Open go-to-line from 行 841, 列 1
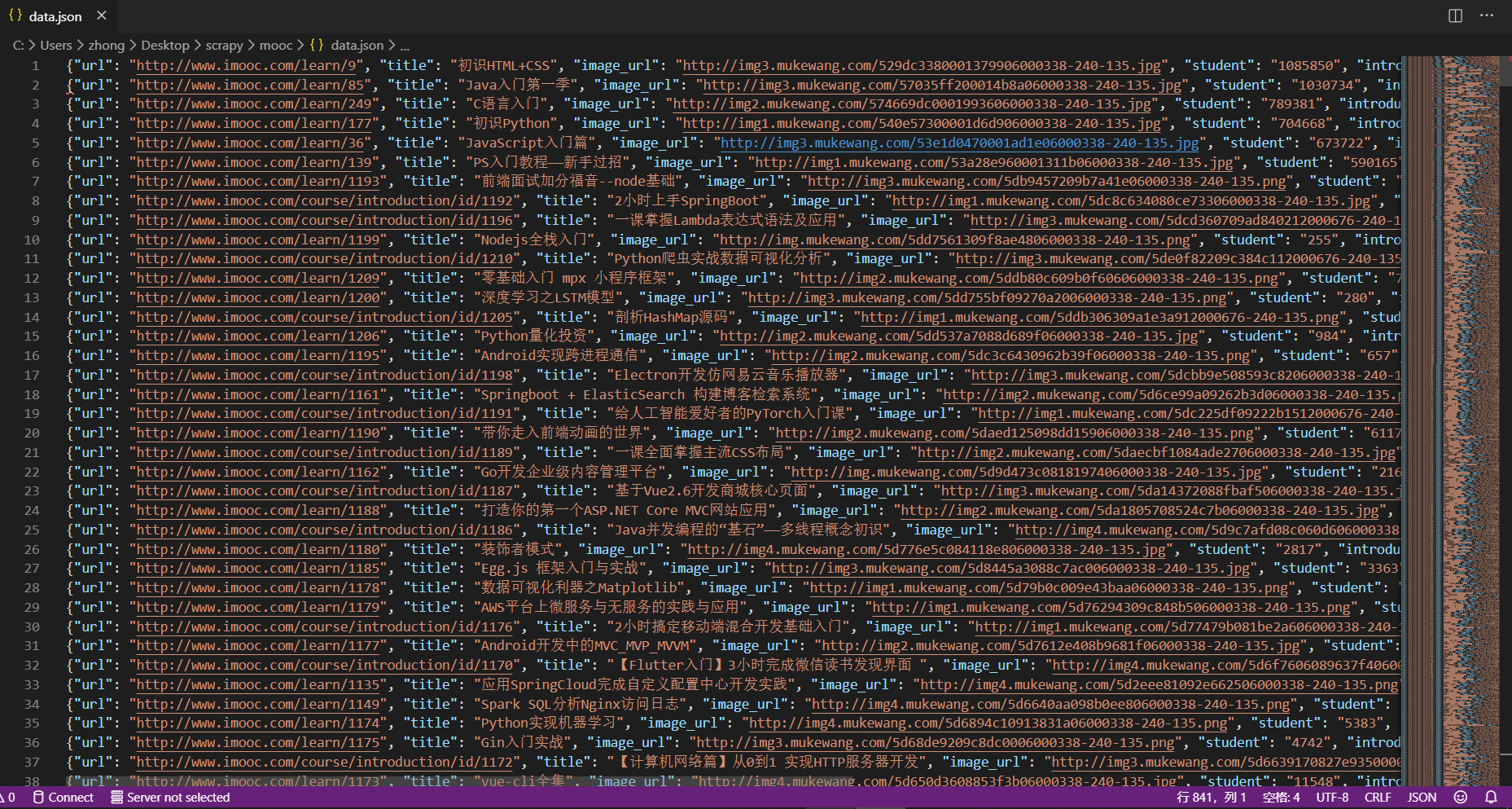This screenshot has height=809, width=1512. point(1211,798)
